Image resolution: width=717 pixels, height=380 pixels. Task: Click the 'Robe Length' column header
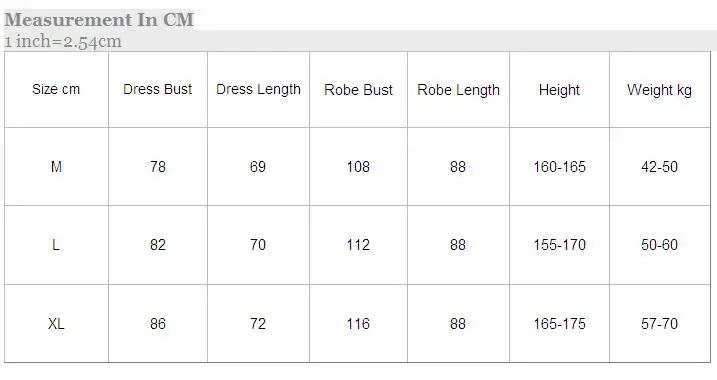coord(459,90)
